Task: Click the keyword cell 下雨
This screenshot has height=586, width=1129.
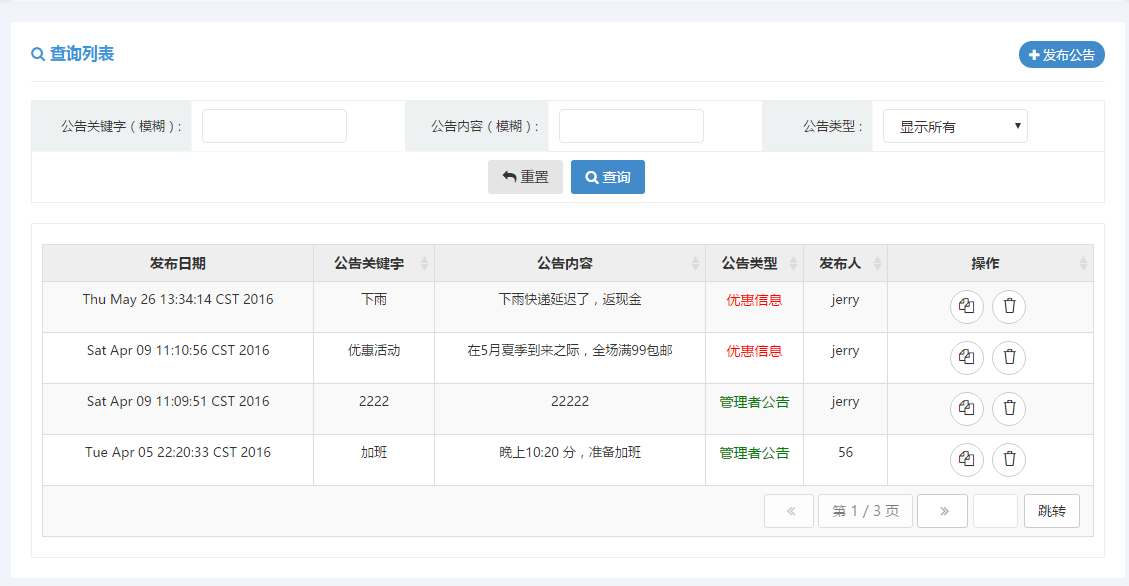Action: [x=374, y=299]
